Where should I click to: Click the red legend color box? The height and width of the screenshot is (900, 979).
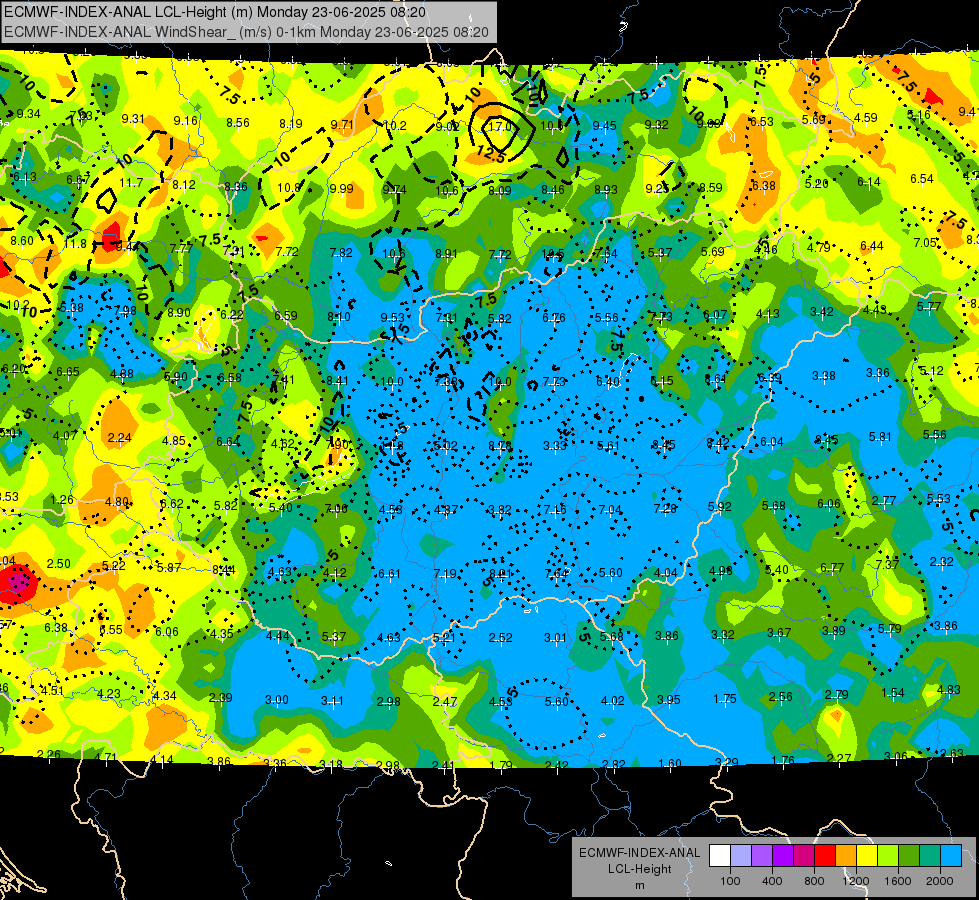click(x=825, y=856)
